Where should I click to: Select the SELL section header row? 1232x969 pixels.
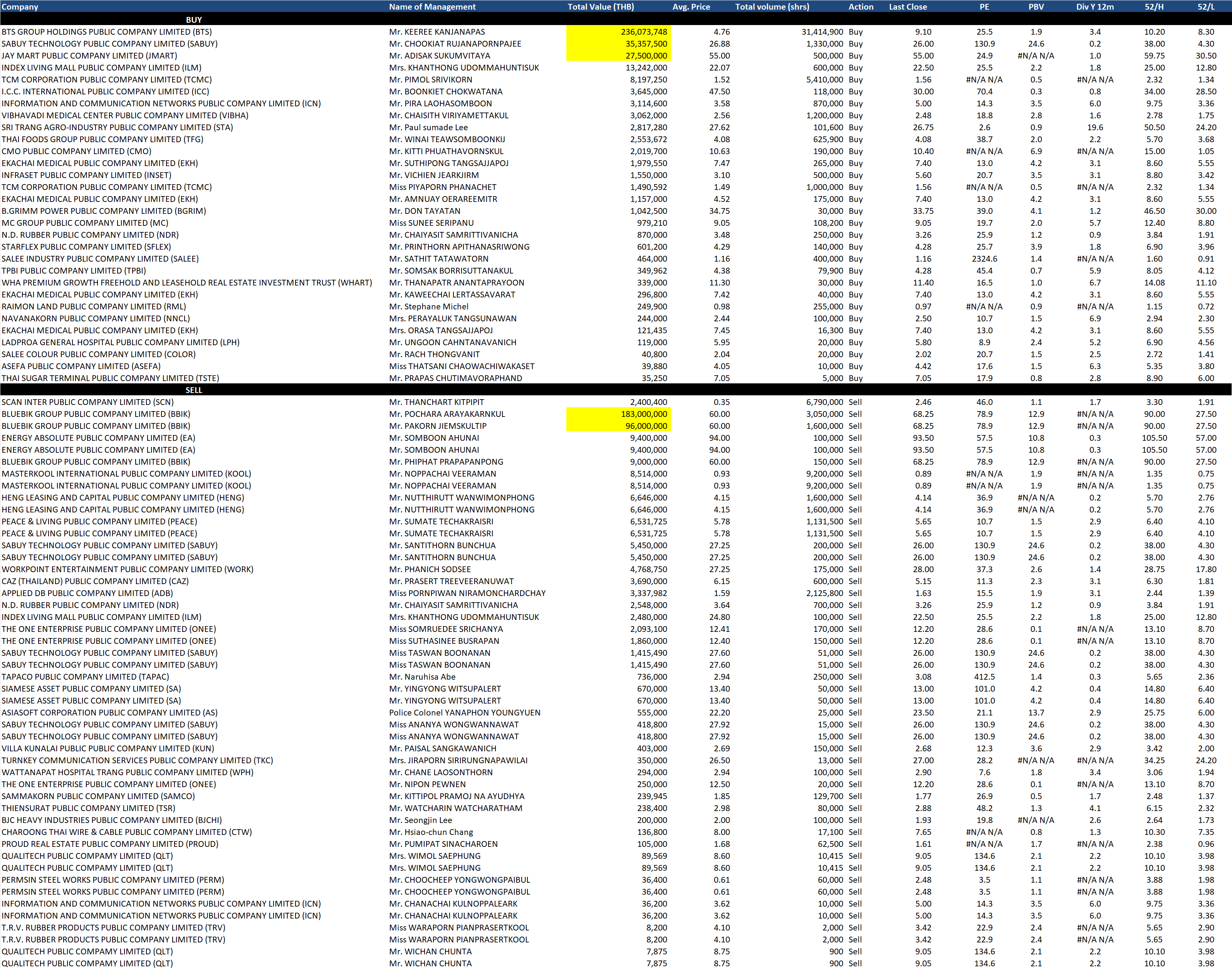[x=616, y=390]
